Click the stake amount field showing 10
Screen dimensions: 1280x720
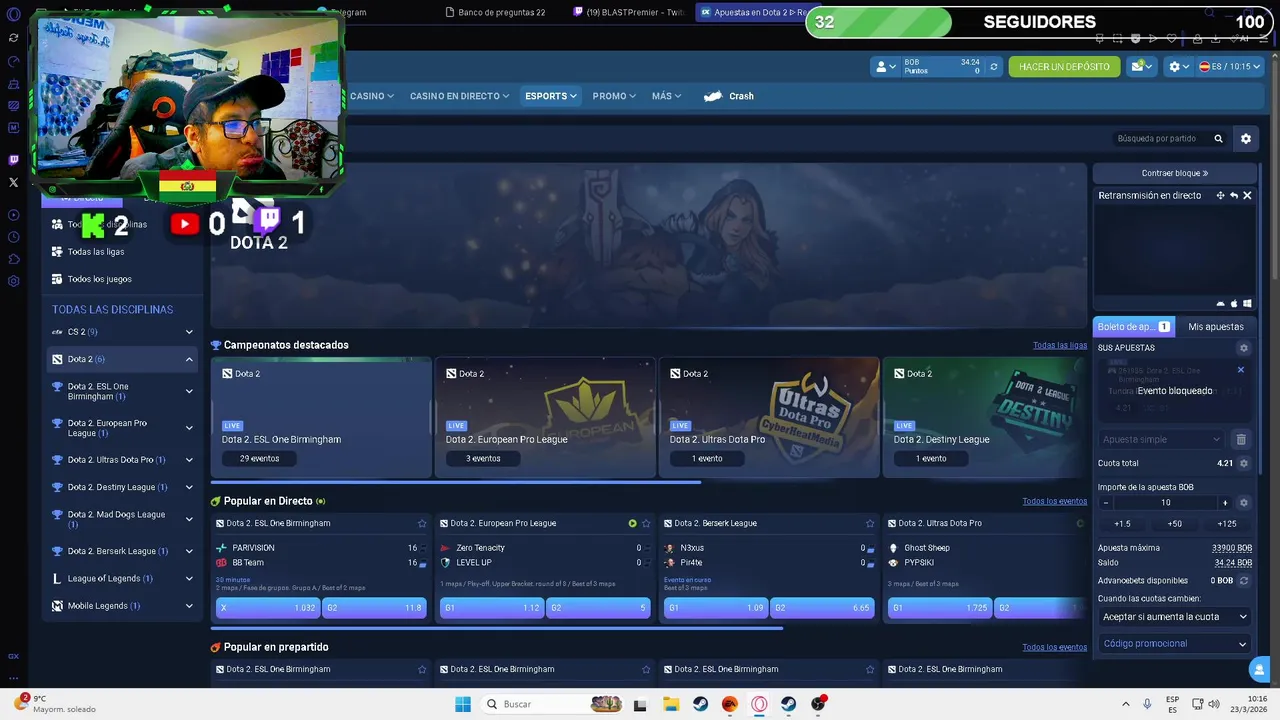click(x=1166, y=503)
